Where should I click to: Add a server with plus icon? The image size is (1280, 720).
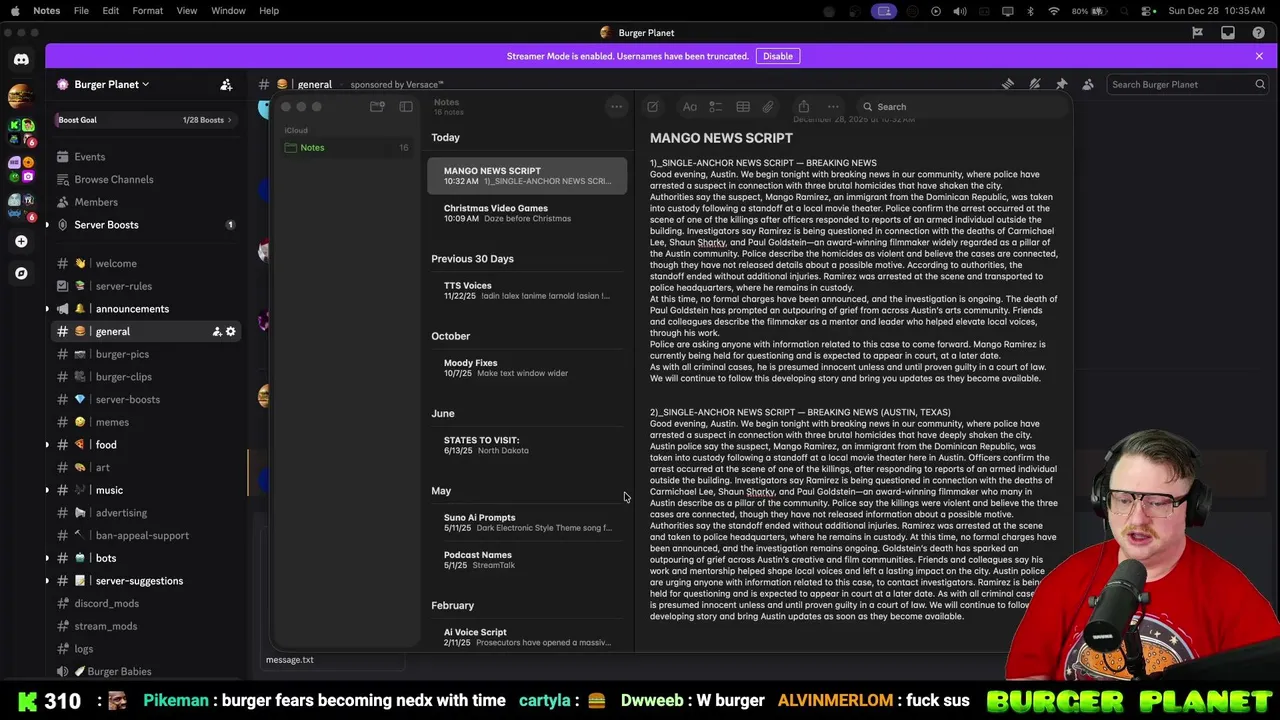[x=21, y=241]
